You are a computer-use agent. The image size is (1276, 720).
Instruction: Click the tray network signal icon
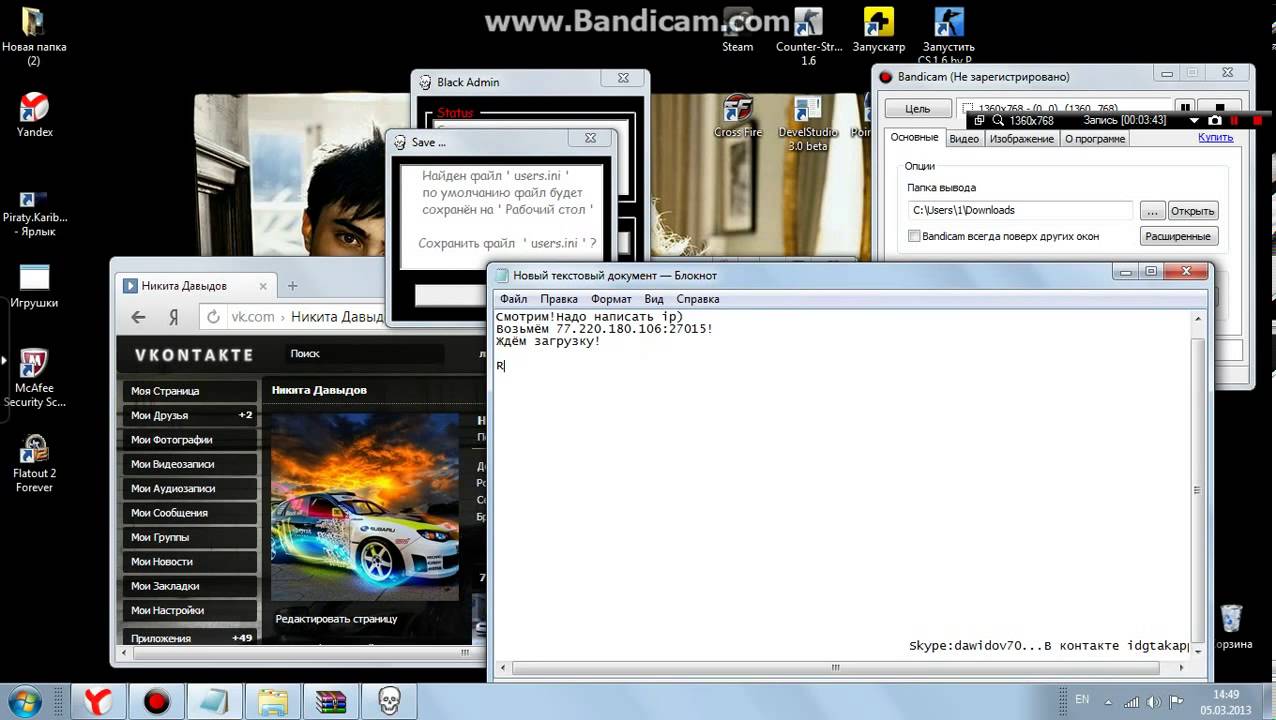[1129, 701]
